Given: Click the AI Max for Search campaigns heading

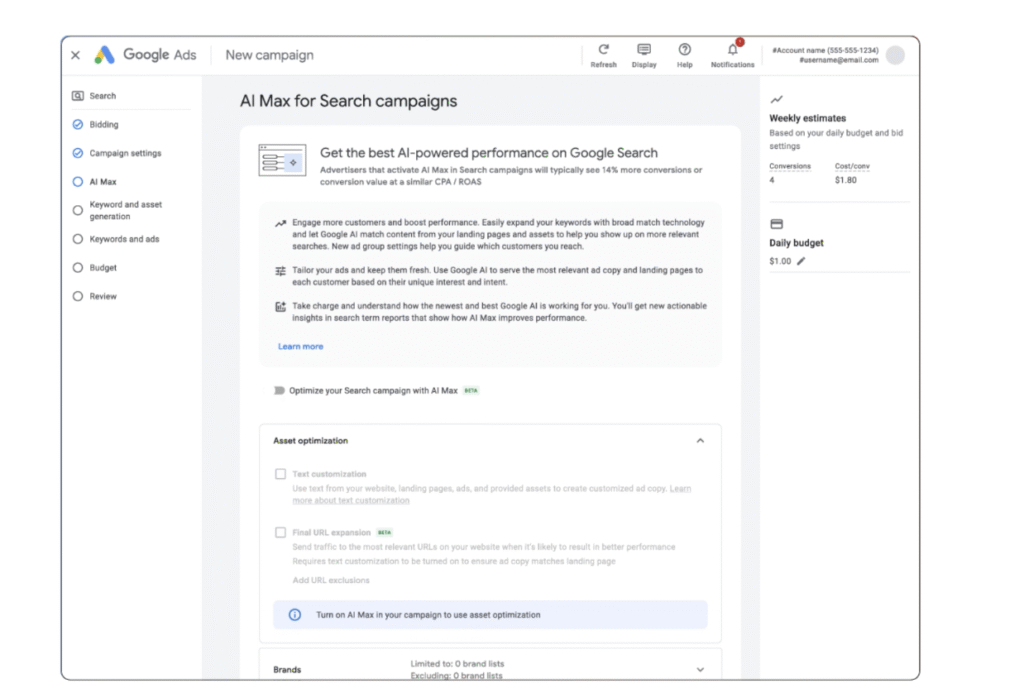Looking at the screenshot, I should pos(349,101).
